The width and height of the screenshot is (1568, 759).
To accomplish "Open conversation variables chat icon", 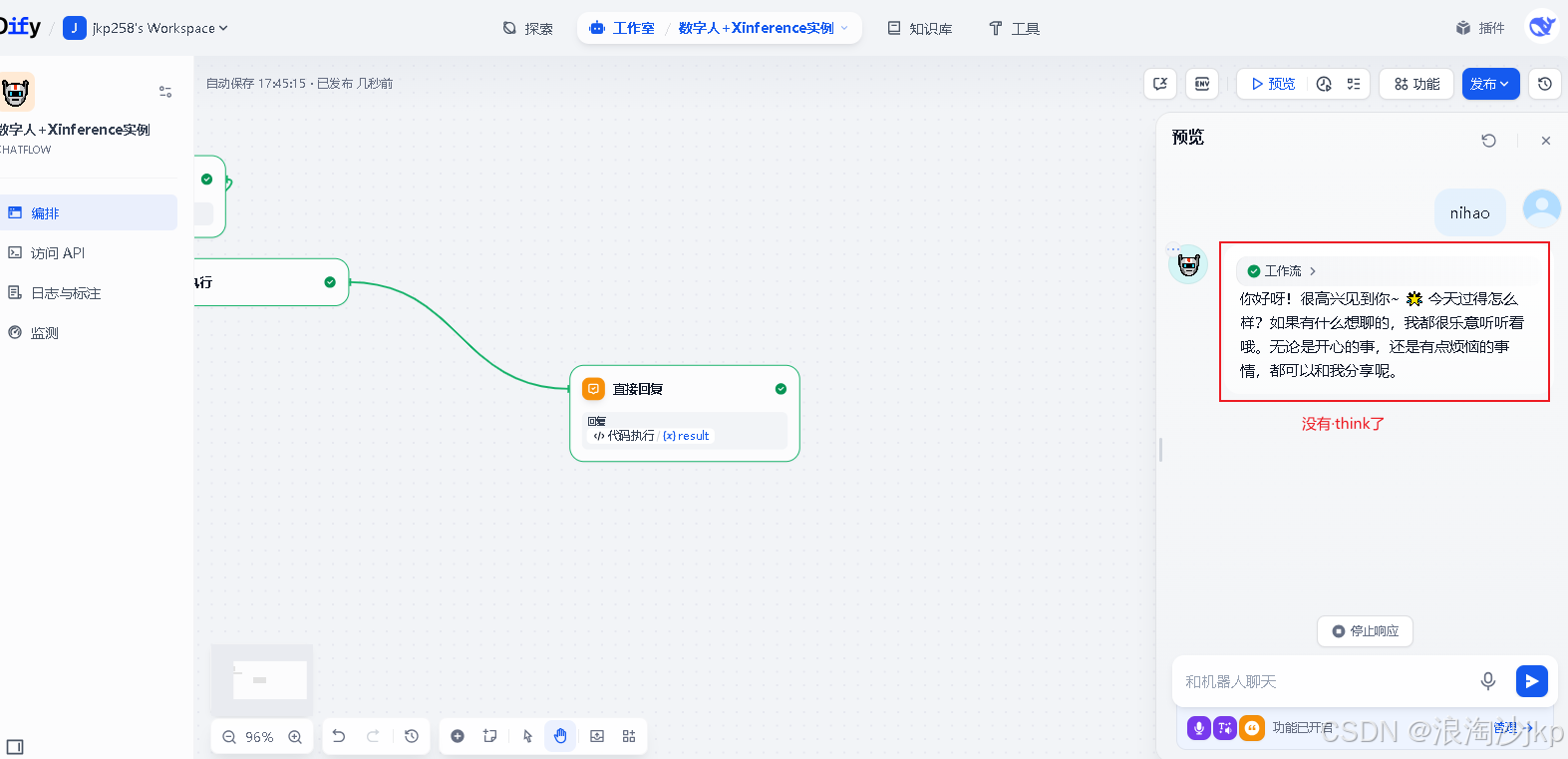I will [x=1160, y=84].
